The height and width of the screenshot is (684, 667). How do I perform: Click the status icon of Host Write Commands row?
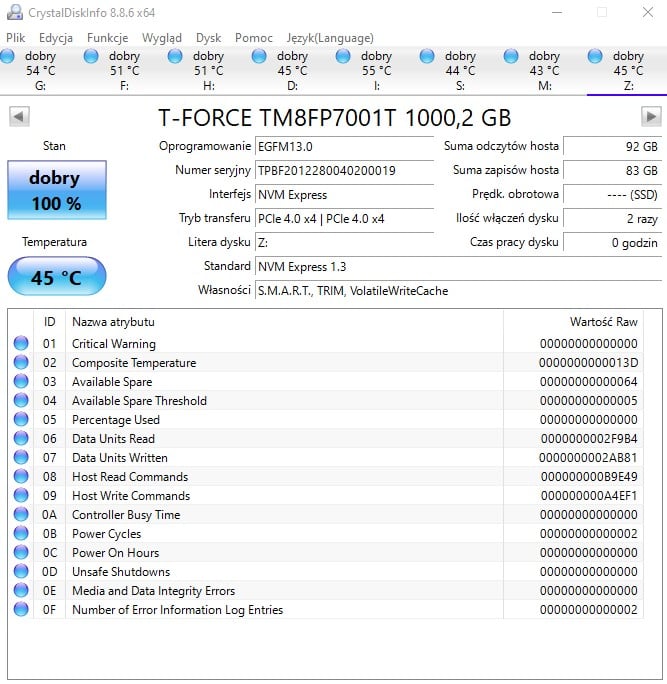[21, 495]
